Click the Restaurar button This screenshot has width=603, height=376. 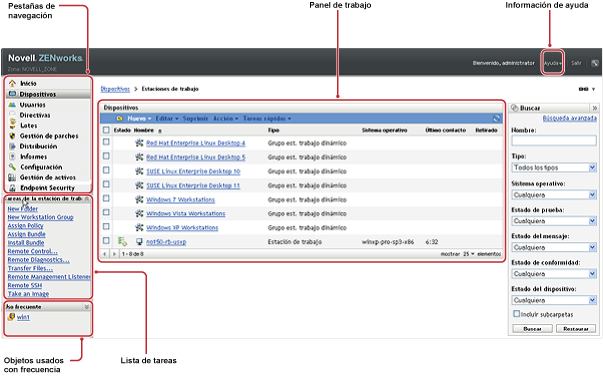coord(576,329)
